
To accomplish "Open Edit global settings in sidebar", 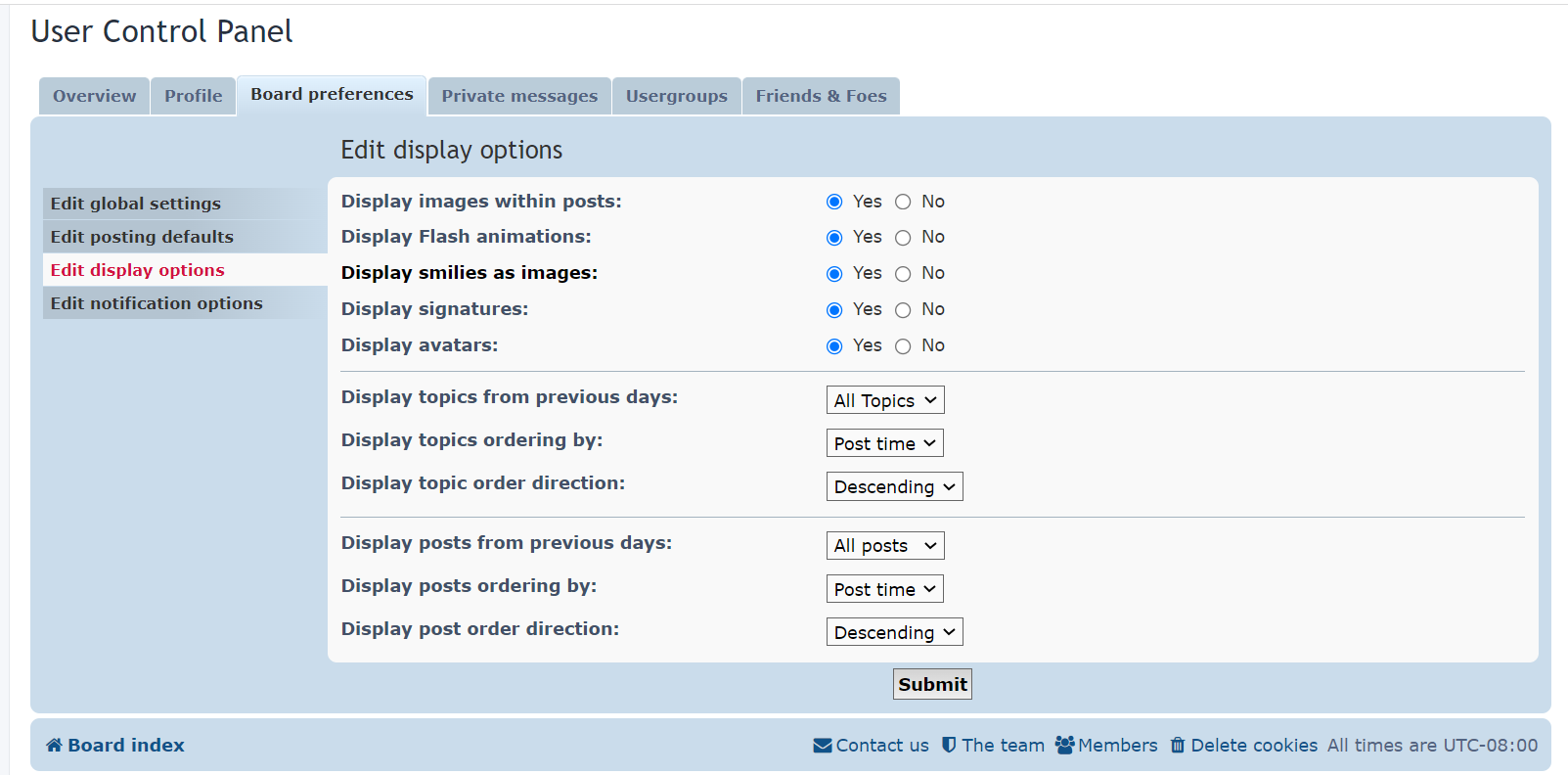I will pos(136,204).
